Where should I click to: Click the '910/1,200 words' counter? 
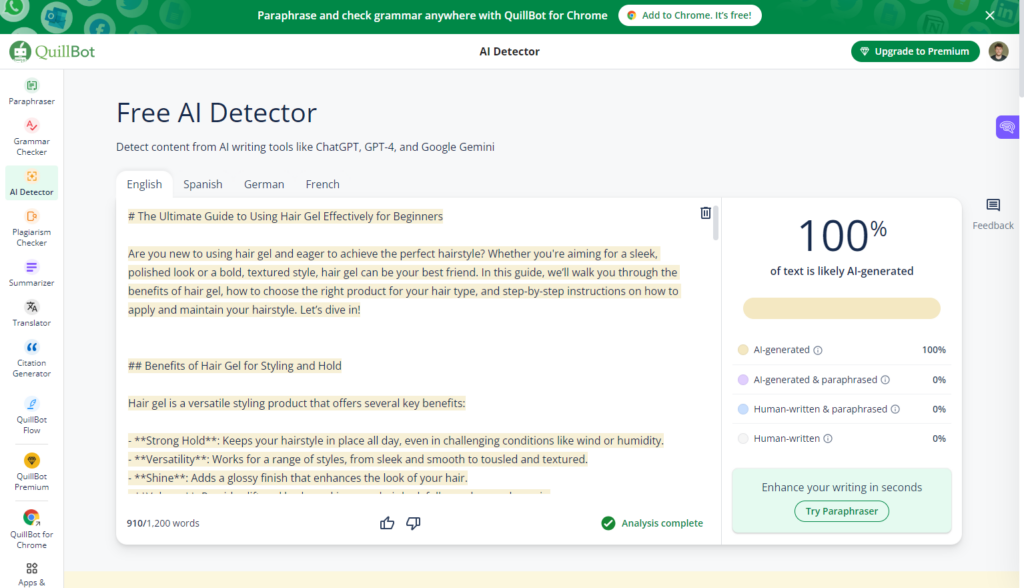[x=163, y=523]
